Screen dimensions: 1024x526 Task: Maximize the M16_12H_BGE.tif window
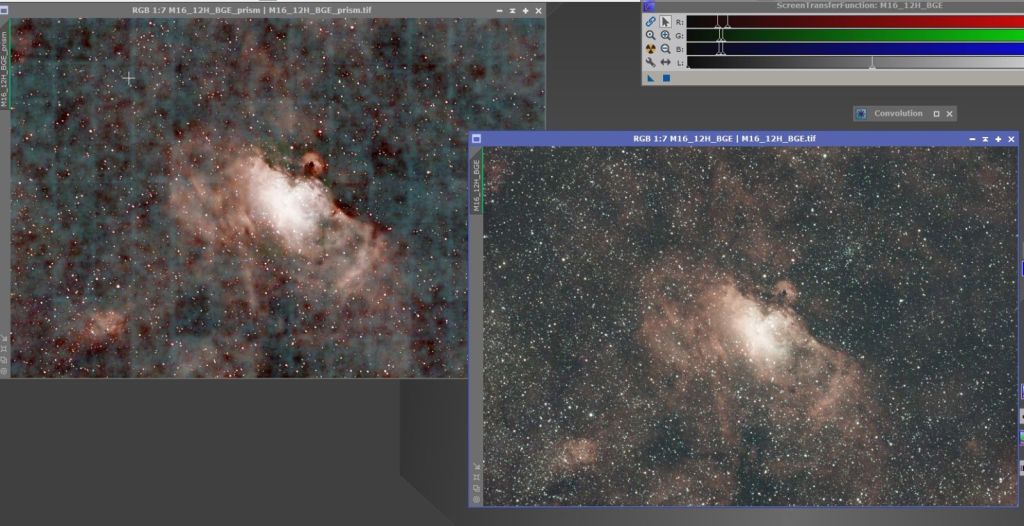(999, 139)
